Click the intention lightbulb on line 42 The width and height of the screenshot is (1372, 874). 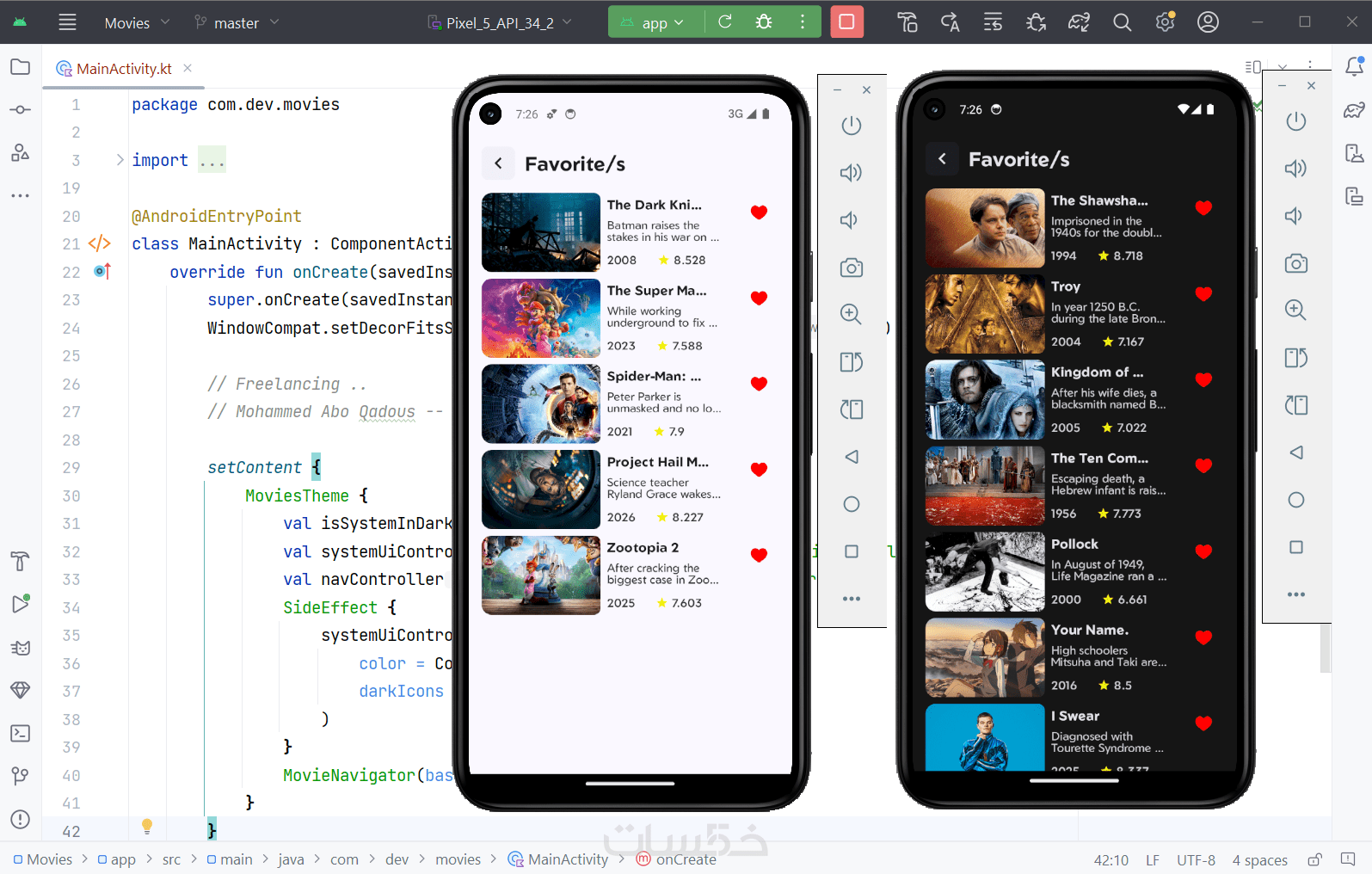pyautogui.click(x=147, y=827)
